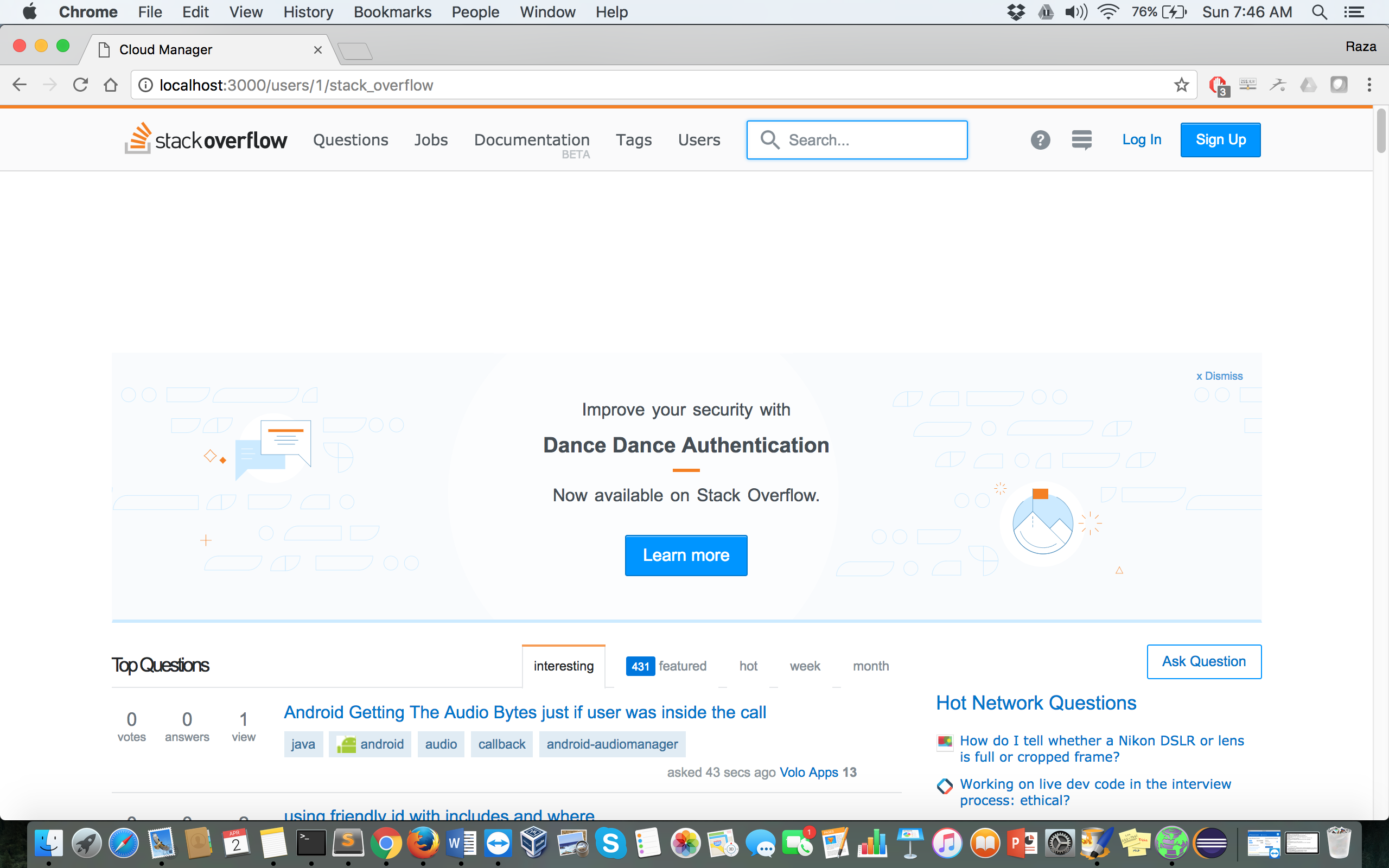Reload the page with the refresh icon
This screenshot has width=1389, height=868.
[x=80, y=85]
